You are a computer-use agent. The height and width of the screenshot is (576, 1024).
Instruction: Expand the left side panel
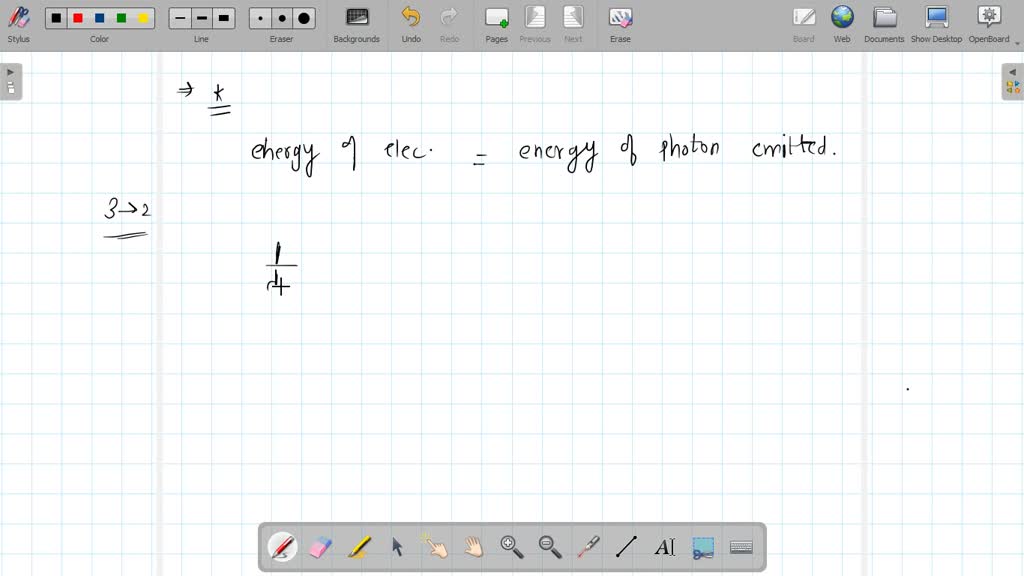[x=11, y=82]
